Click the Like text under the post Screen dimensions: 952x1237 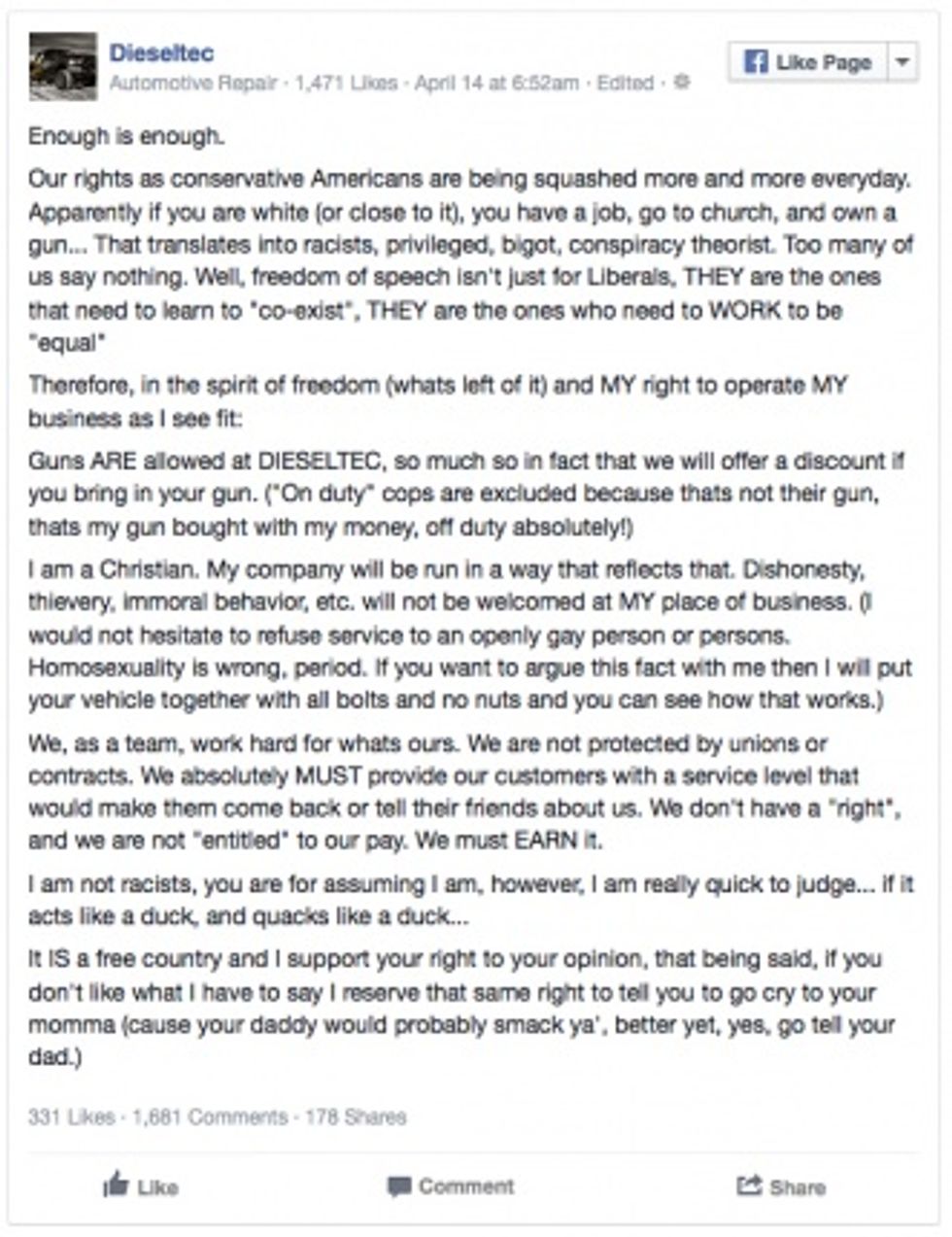157,1186
